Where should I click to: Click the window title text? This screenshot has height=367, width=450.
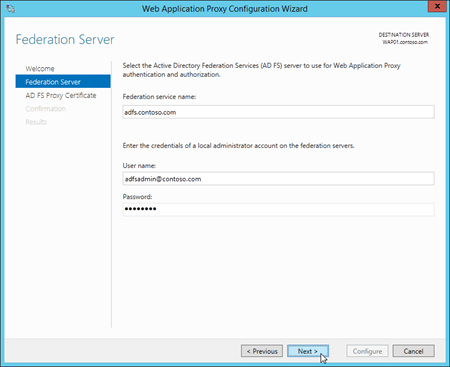[x=225, y=9]
